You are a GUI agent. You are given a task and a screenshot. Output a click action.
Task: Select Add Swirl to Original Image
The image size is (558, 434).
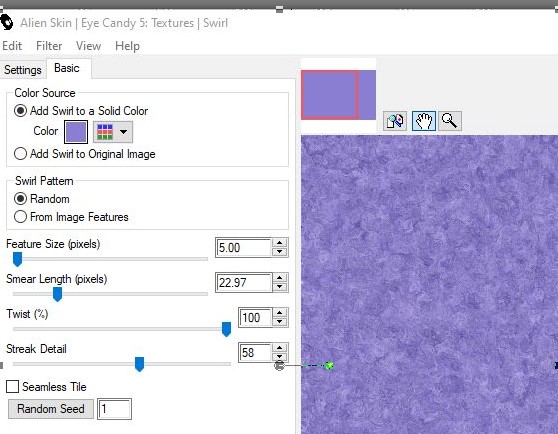point(85,154)
